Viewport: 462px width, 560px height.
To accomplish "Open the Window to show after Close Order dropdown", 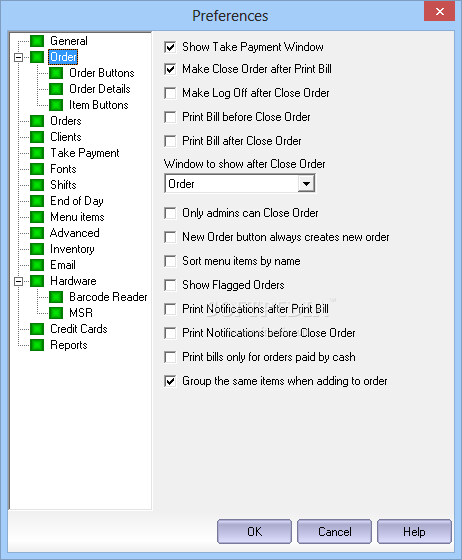I will [x=306, y=184].
